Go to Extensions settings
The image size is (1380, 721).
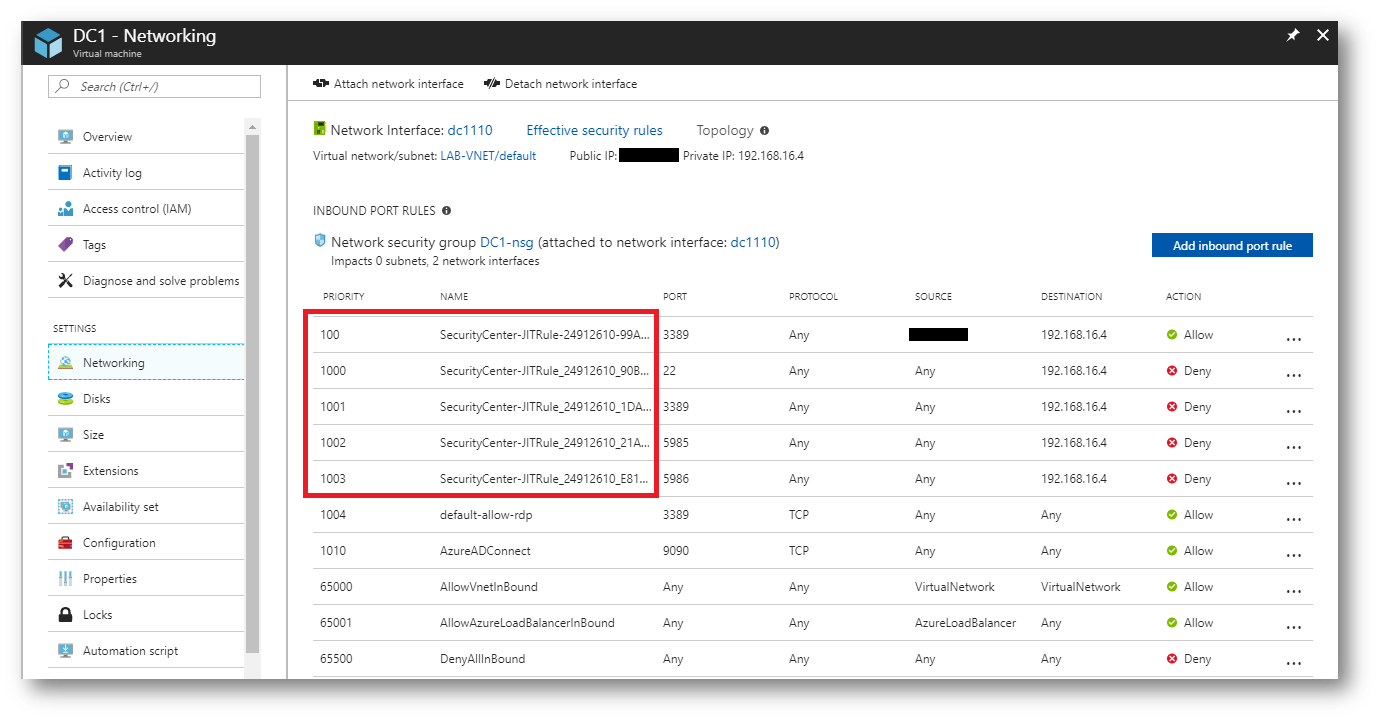point(146,471)
